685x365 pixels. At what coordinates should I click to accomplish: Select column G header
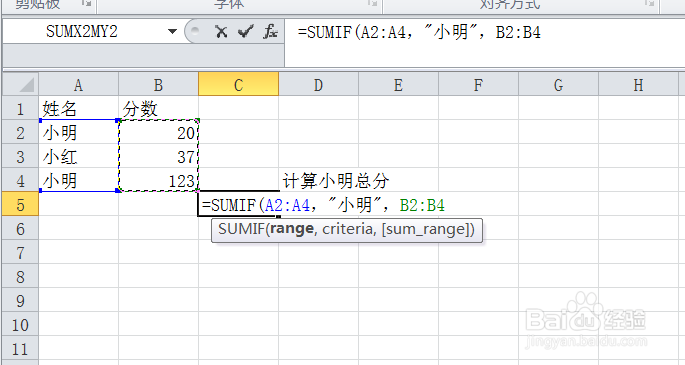(558, 85)
